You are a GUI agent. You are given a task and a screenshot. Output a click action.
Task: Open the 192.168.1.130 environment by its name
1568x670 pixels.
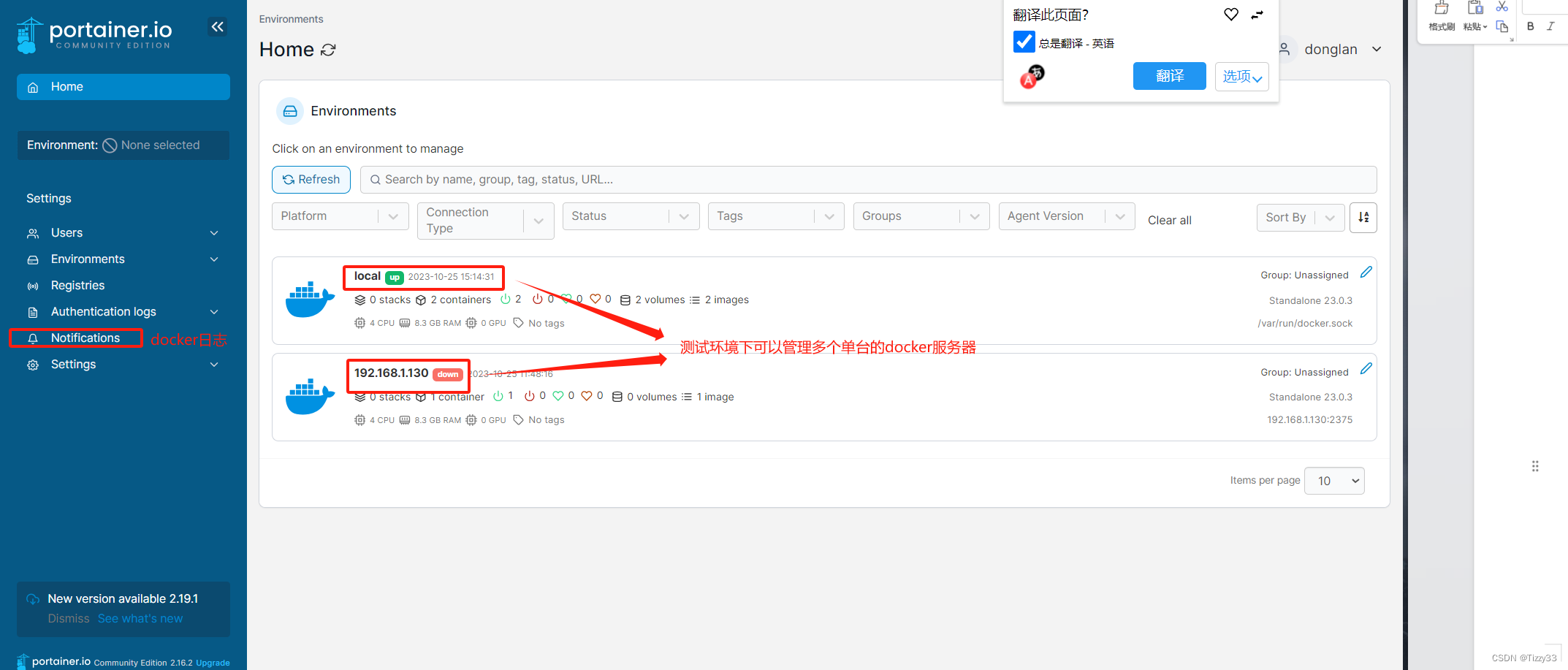[x=391, y=373]
